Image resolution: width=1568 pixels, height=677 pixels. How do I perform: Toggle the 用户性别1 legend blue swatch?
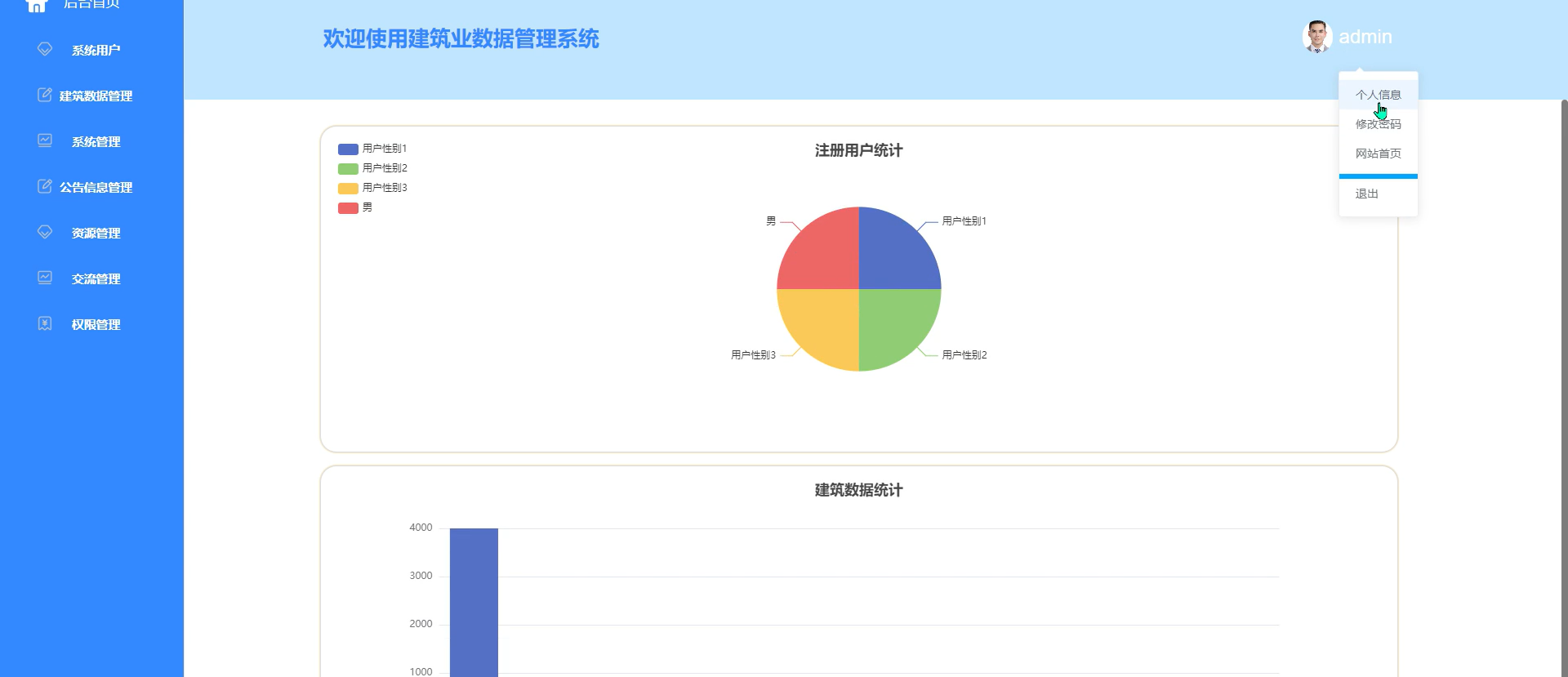pyautogui.click(x=348, y=149)
